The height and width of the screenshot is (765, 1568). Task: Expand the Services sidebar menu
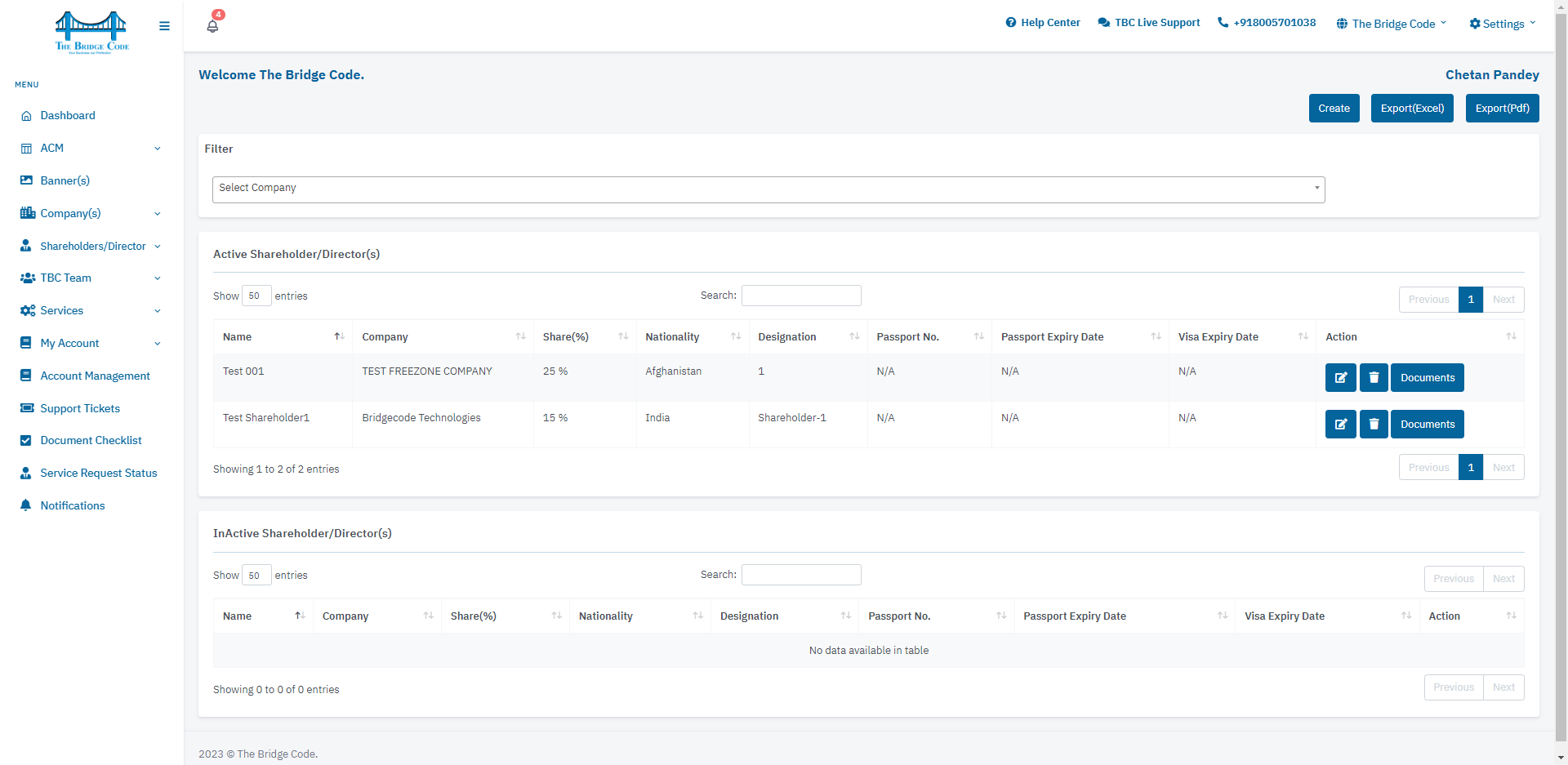(90, 310)
